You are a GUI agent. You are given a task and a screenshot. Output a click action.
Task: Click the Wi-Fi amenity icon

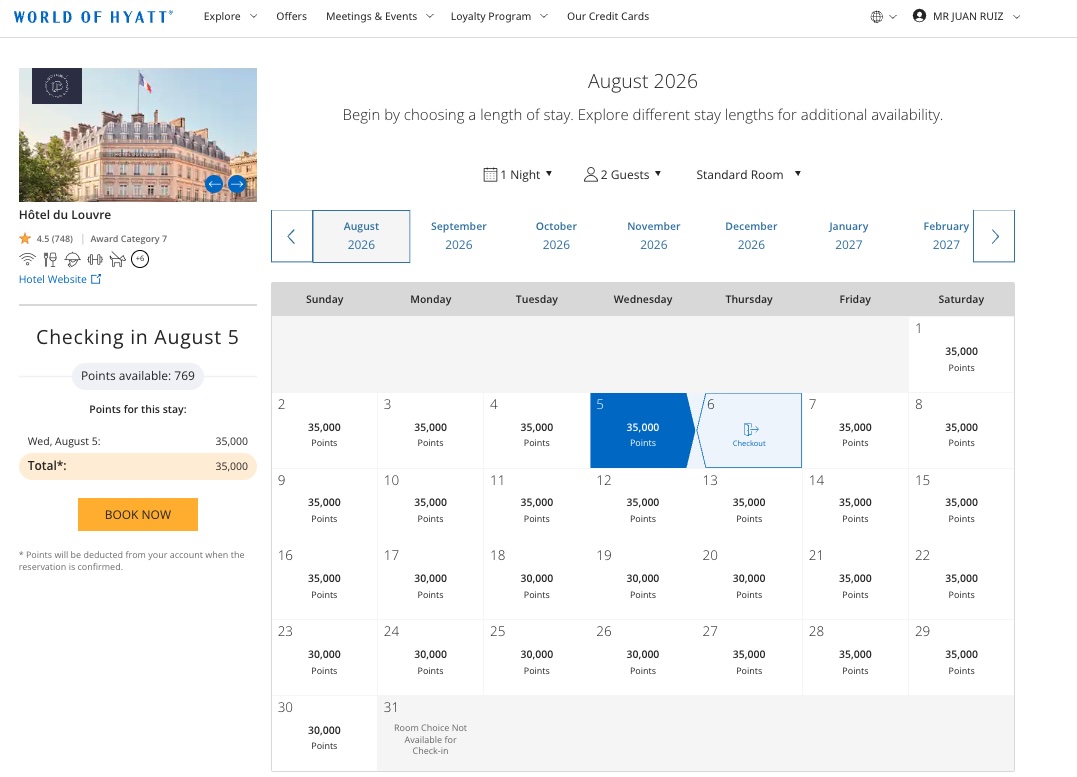[27, 259]
